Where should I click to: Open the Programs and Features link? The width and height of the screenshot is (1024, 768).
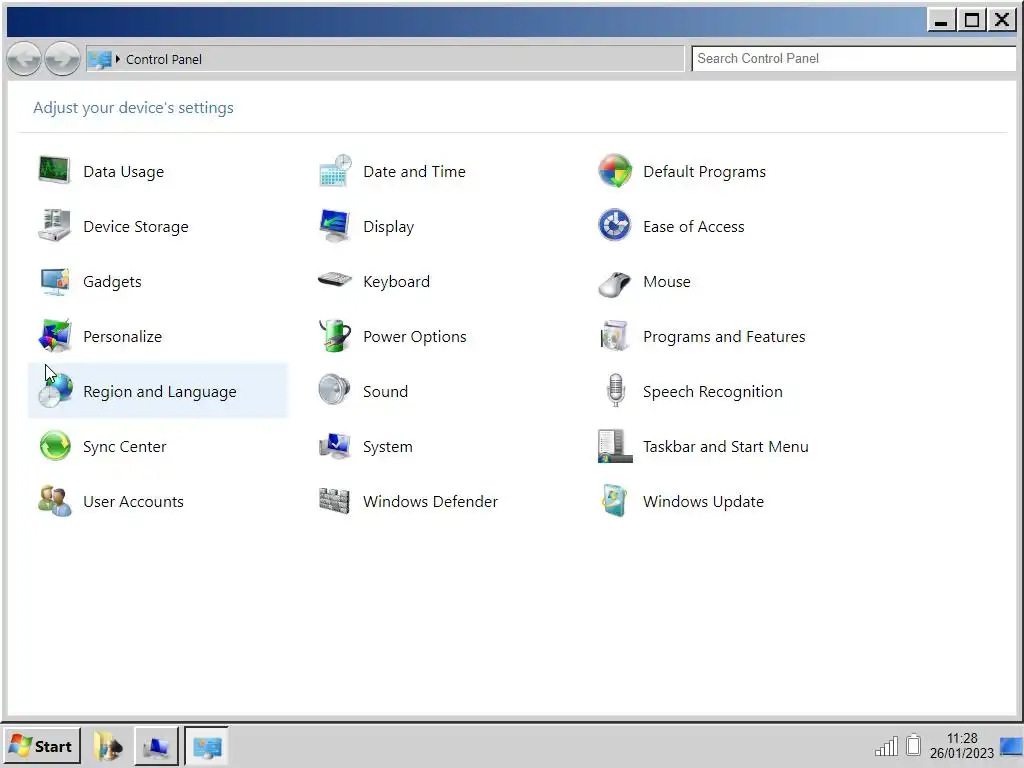point(724,337)
